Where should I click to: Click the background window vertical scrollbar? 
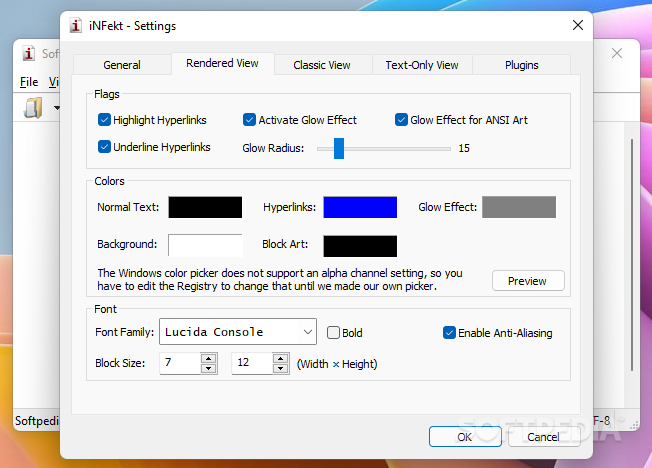coord(632,255)
